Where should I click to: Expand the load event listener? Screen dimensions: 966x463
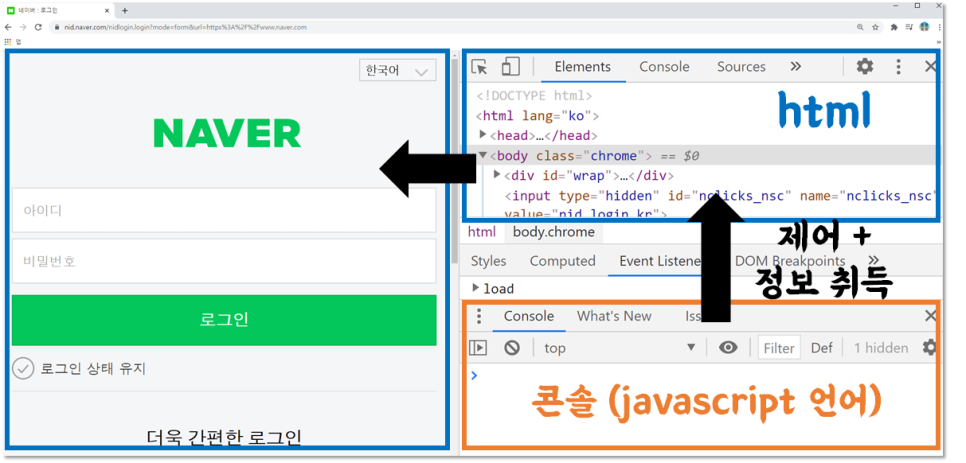(x=476, y=288)
